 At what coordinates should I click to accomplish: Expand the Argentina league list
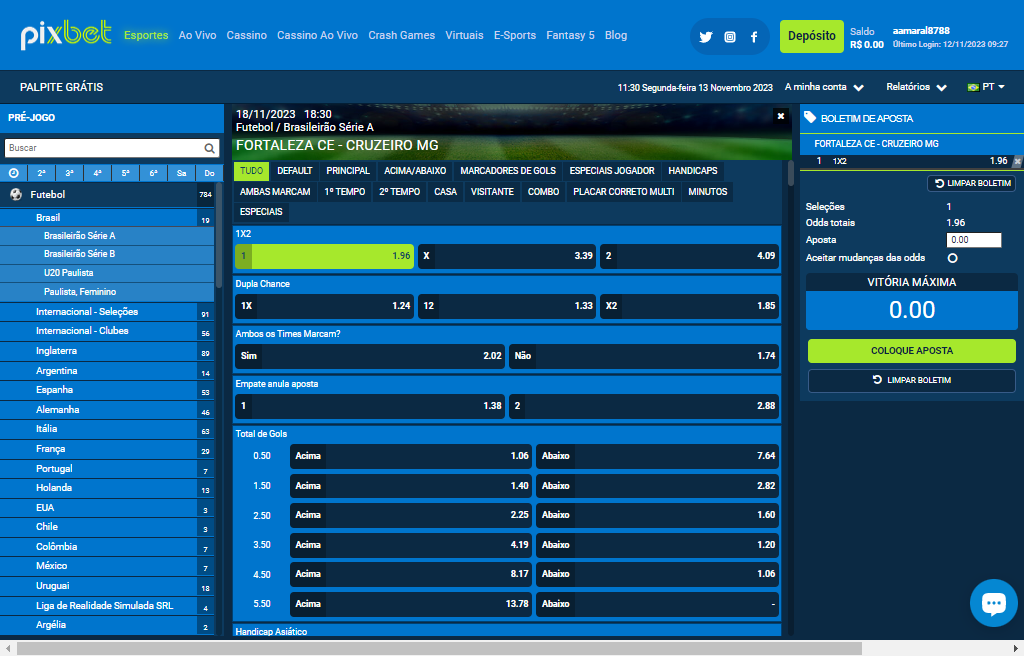click(107, 370)
